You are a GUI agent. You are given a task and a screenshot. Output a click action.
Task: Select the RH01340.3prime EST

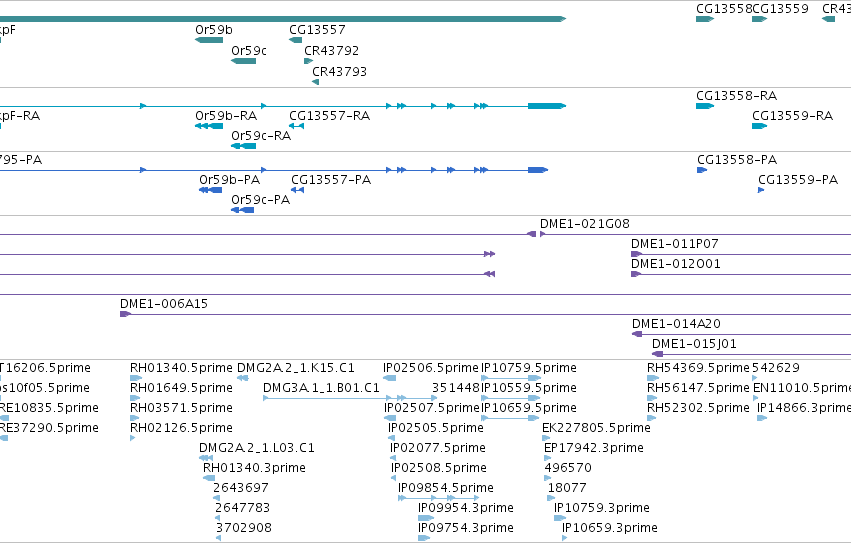click(209, 478)
